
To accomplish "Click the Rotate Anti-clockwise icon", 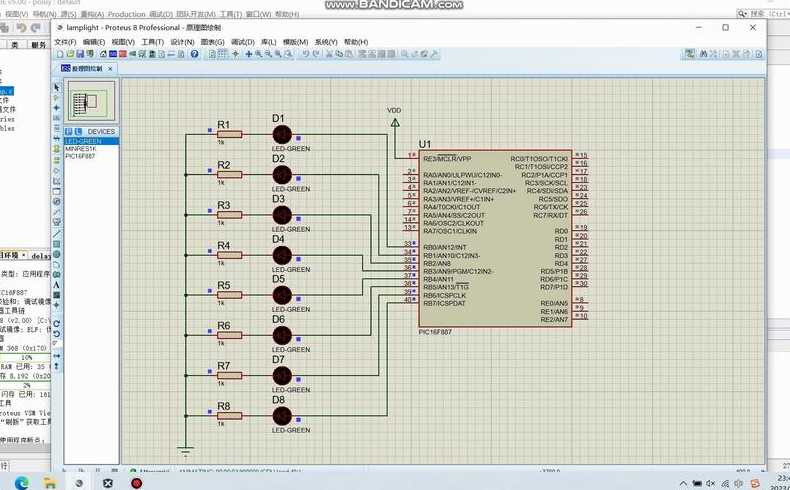I will (x=56, y=333).
